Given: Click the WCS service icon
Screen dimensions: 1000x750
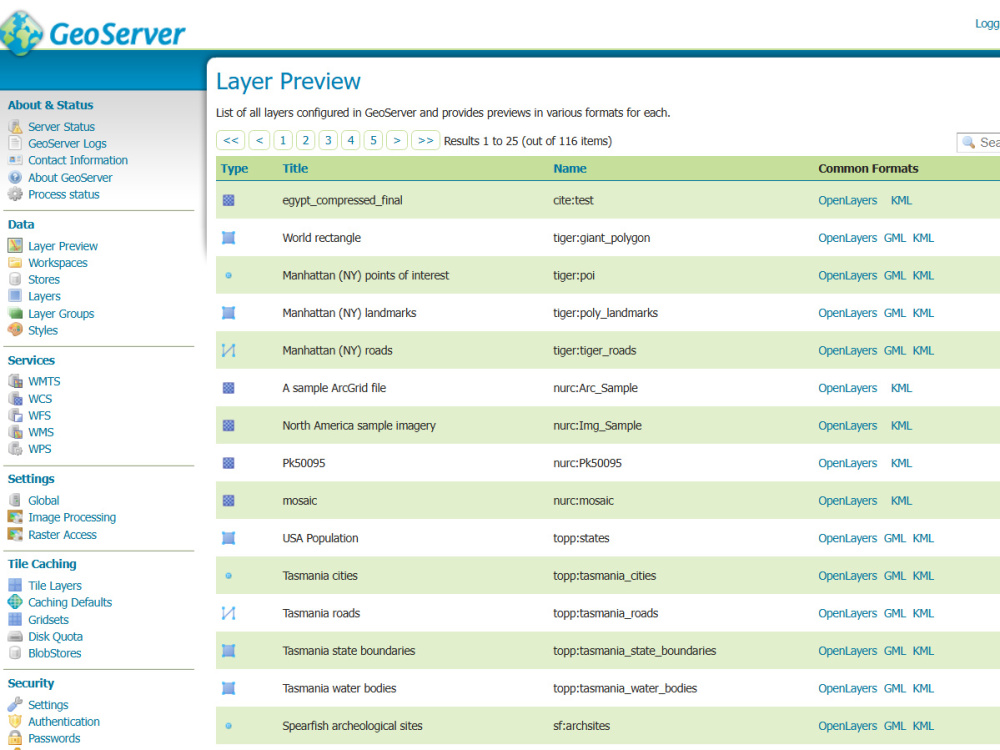Looking at the screenshot, I should pyautogui.click(x=15, y=399).
